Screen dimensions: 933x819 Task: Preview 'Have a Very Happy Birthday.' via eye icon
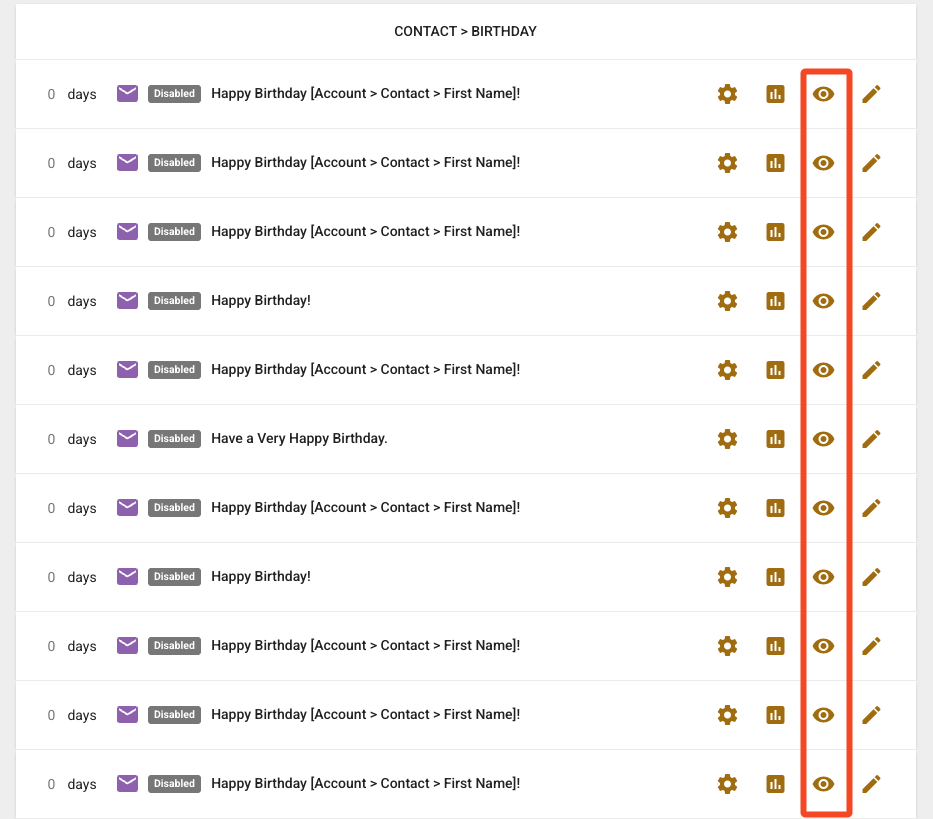823,439
